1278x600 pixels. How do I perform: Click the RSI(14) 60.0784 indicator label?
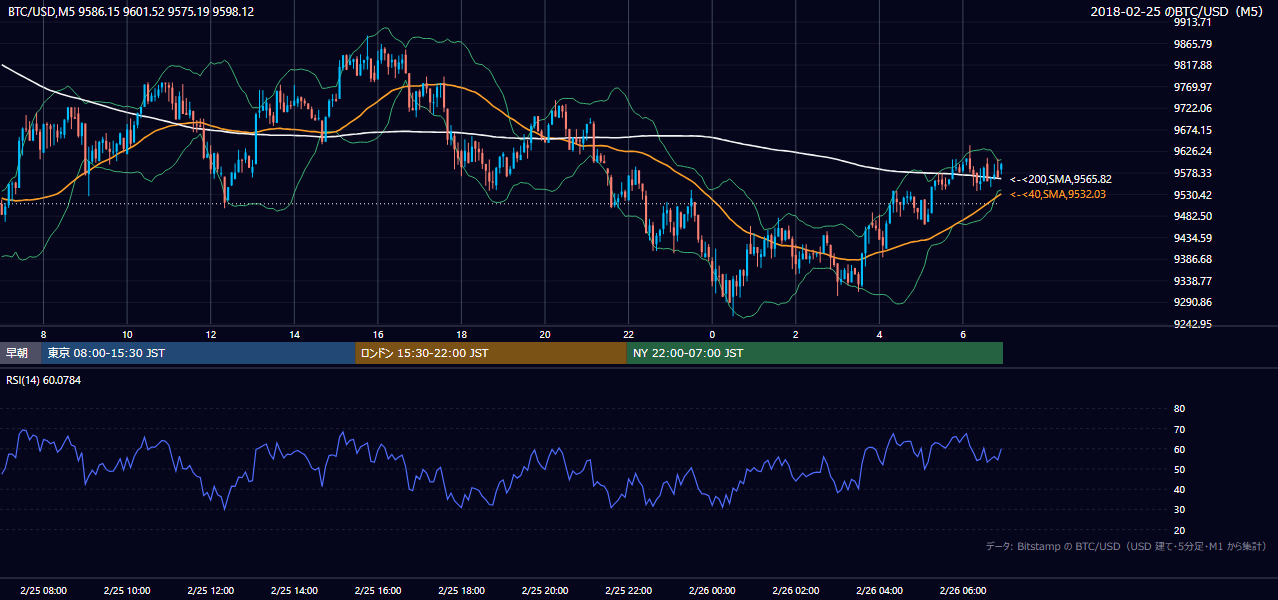tap(43, 380)
